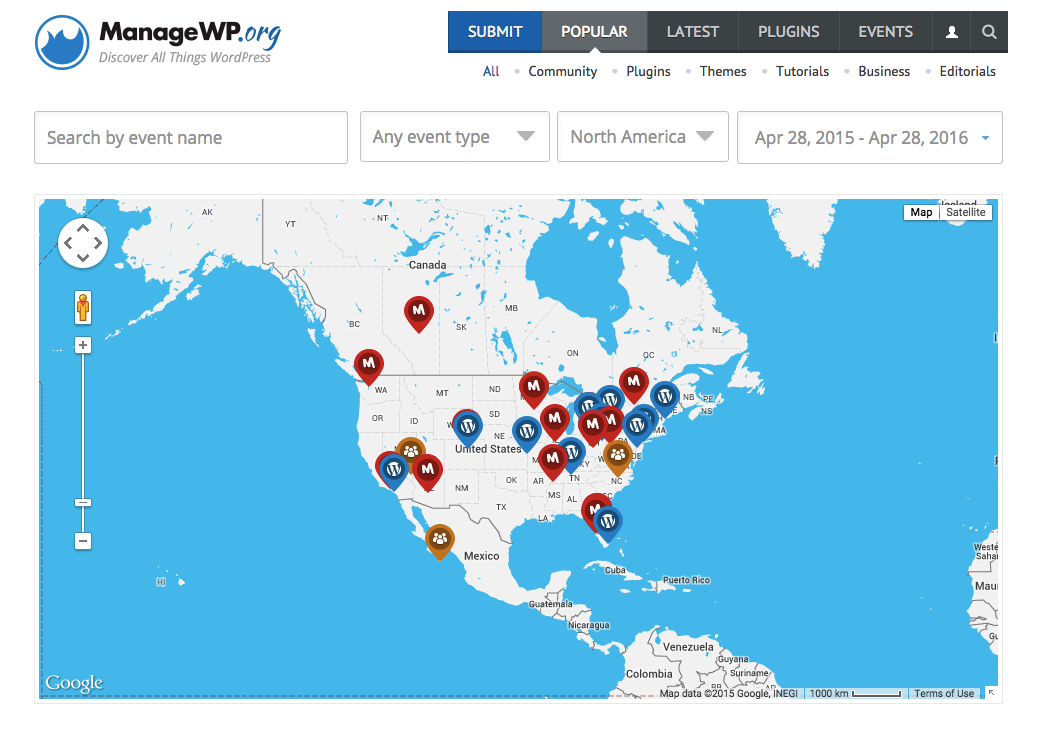Switch map to Map view

click(920, 212)
